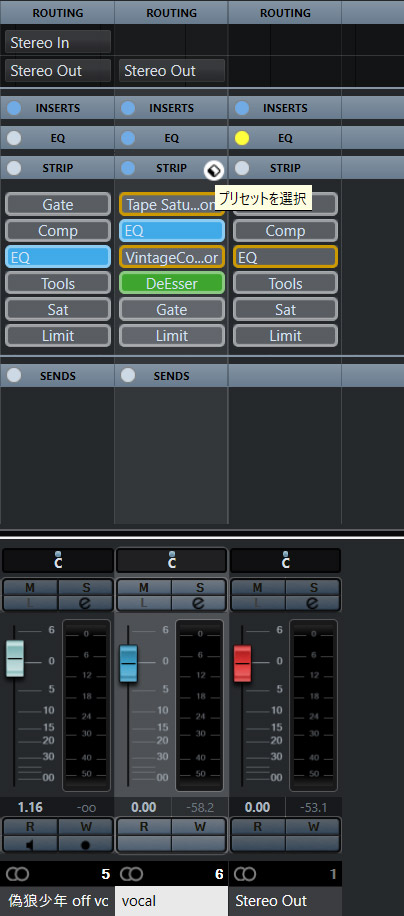Enable Write automation 'W' on 偽狼少年 channel
The width and height of the screenshot is (404, 916).
(85, 827)
